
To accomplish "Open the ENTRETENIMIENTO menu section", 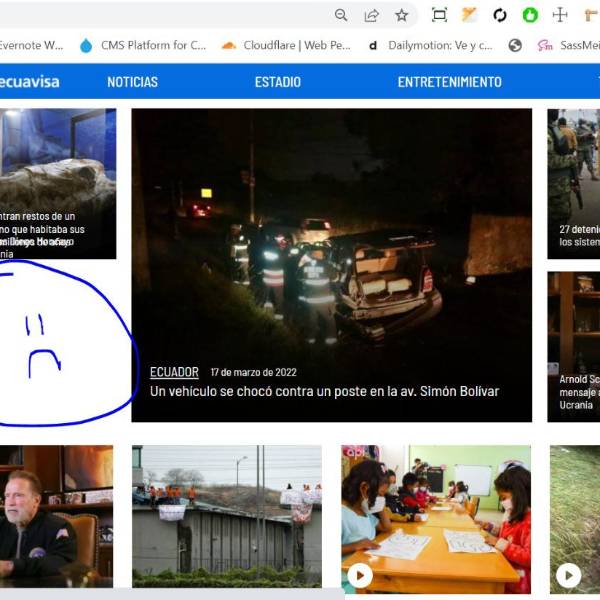I will pyautogui.click(x=449, y=82).
